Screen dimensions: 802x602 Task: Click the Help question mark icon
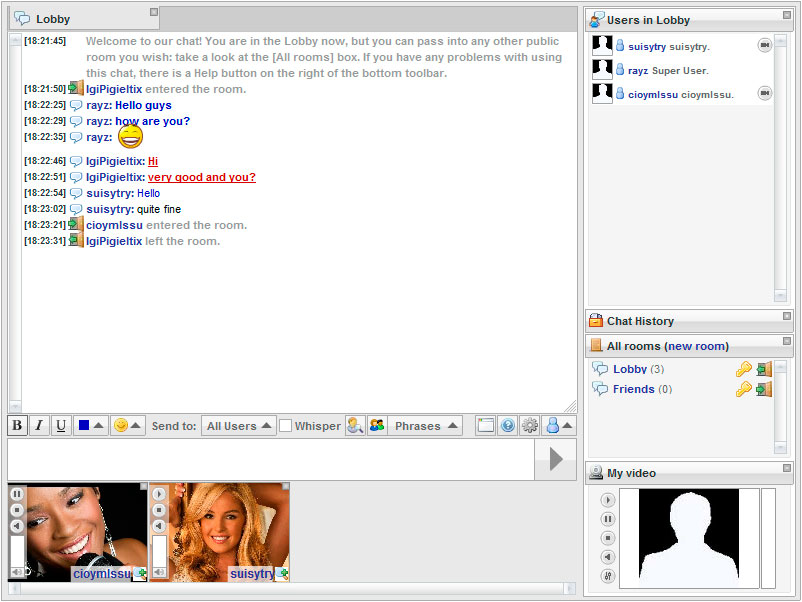tap(507, 426)
